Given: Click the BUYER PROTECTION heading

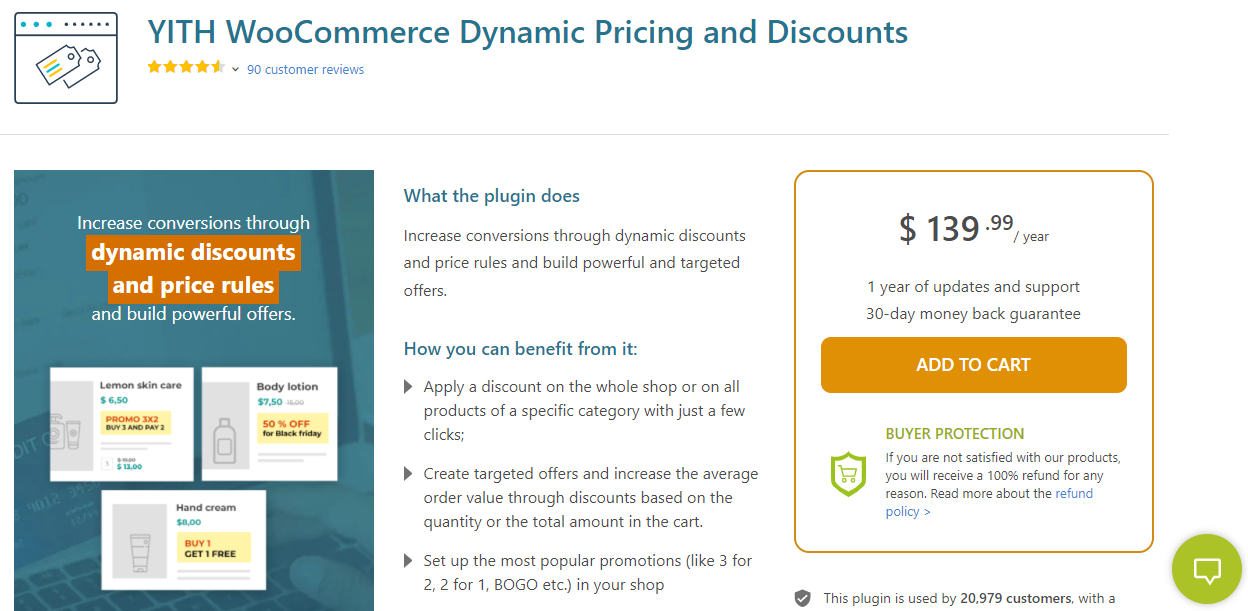Looking at the screenshot, I should 954,434.
